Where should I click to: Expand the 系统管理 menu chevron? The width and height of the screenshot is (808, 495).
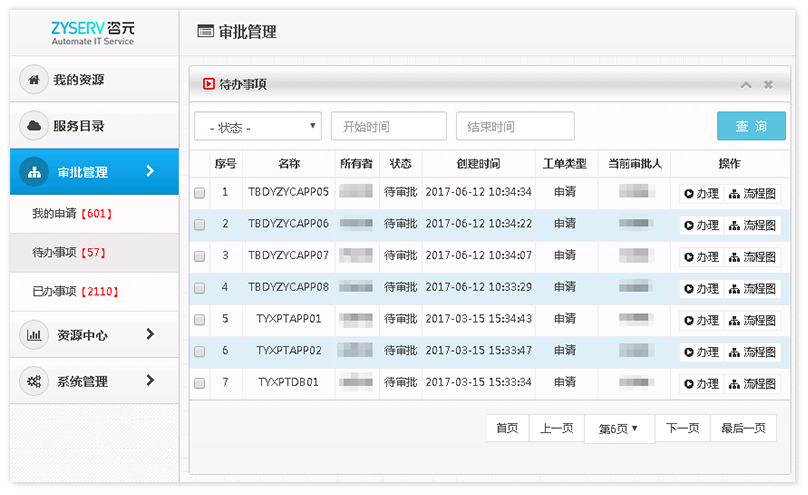[150, 380]
